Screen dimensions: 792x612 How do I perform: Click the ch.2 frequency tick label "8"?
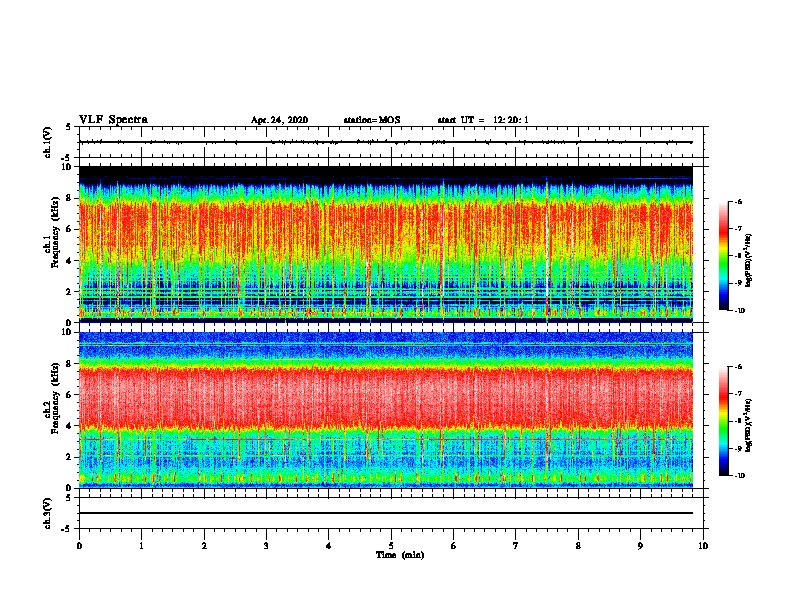pyautogui.click(x=69, y=364)
